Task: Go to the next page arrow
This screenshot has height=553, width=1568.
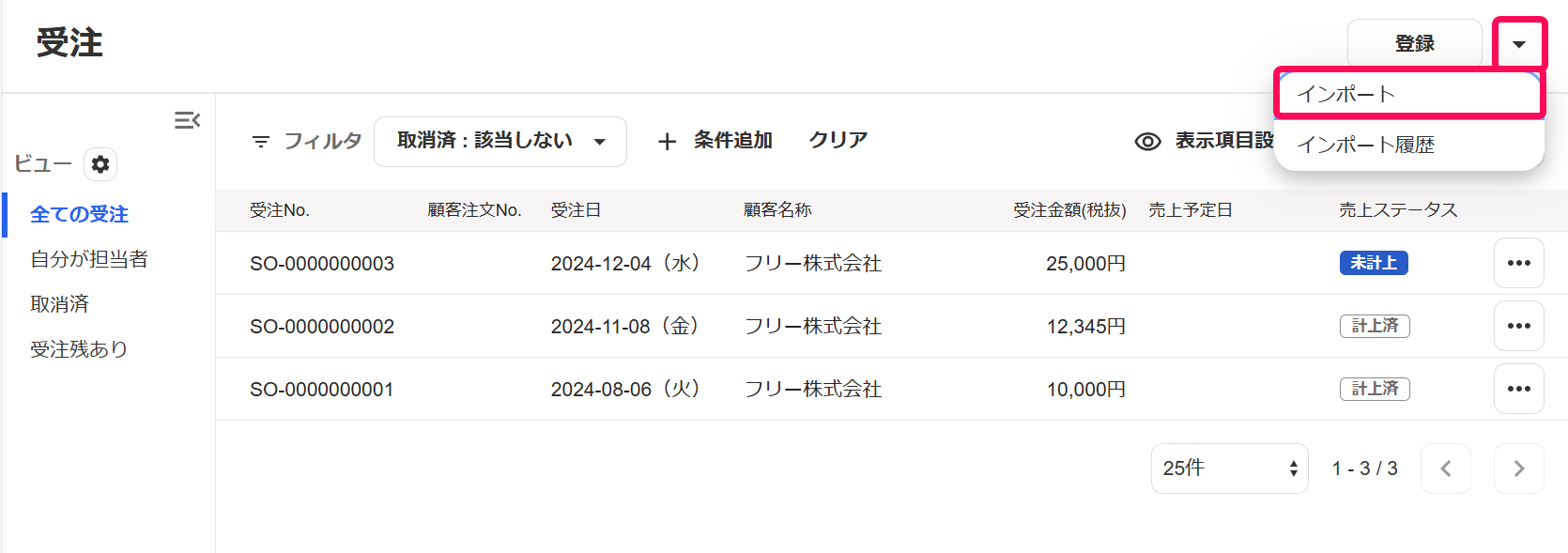Action: click(1518, 469)
